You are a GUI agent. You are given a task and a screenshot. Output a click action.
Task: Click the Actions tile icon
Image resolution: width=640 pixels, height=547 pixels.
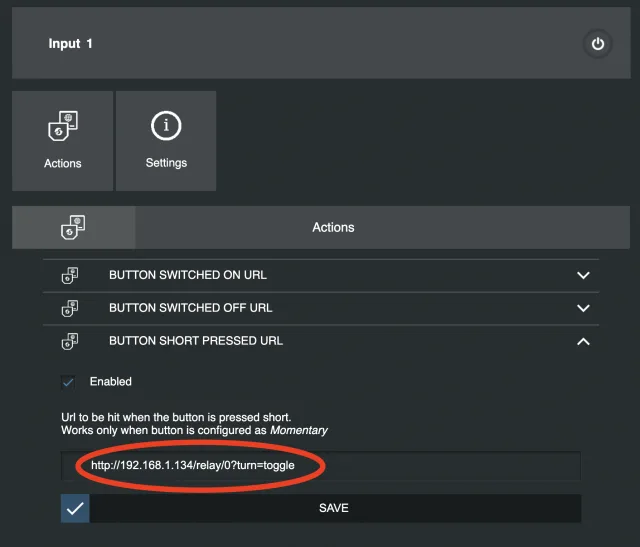pyautogui.click(x=63, y=128)
